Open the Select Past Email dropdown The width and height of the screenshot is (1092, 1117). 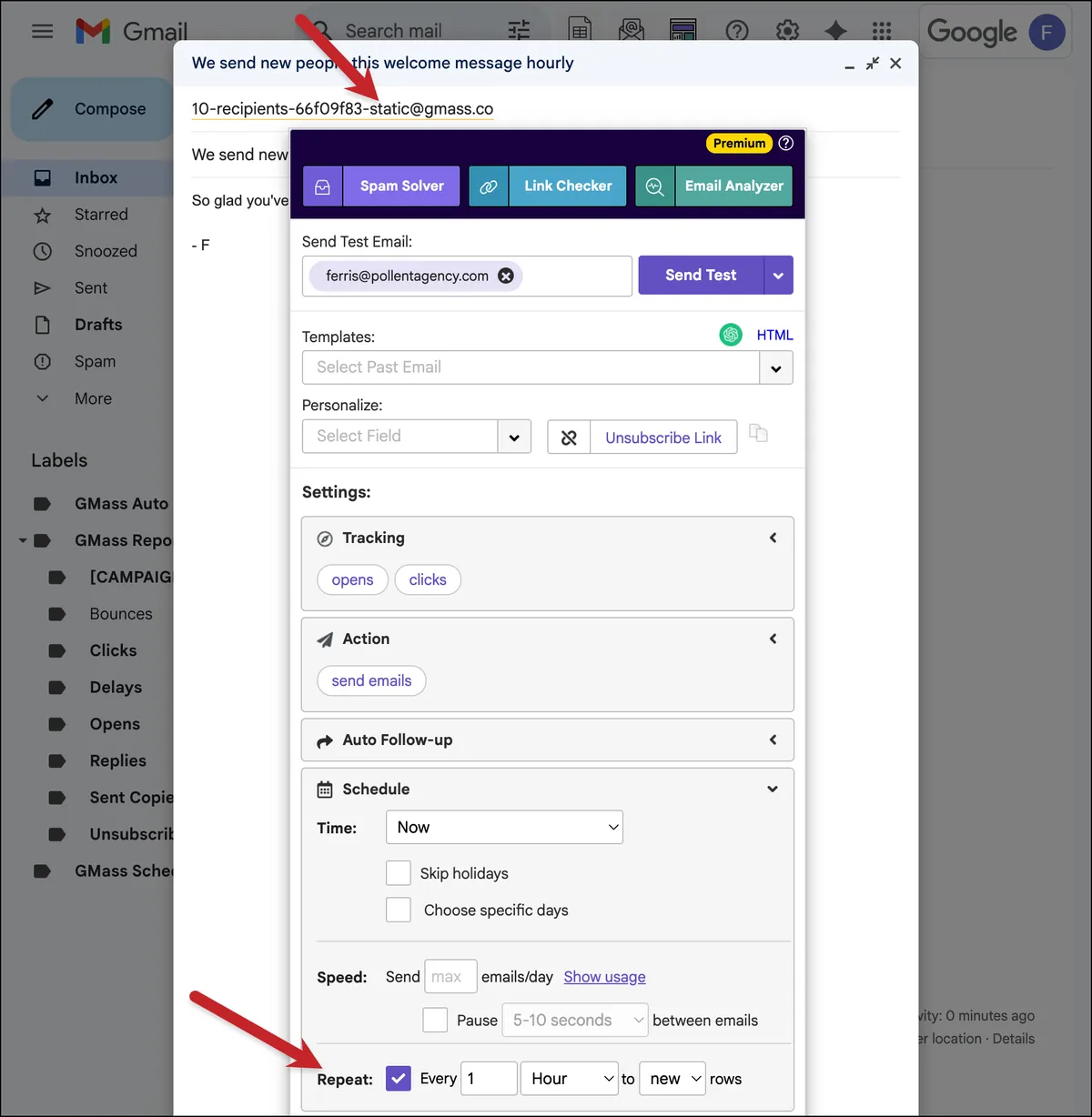pos(547,367)
